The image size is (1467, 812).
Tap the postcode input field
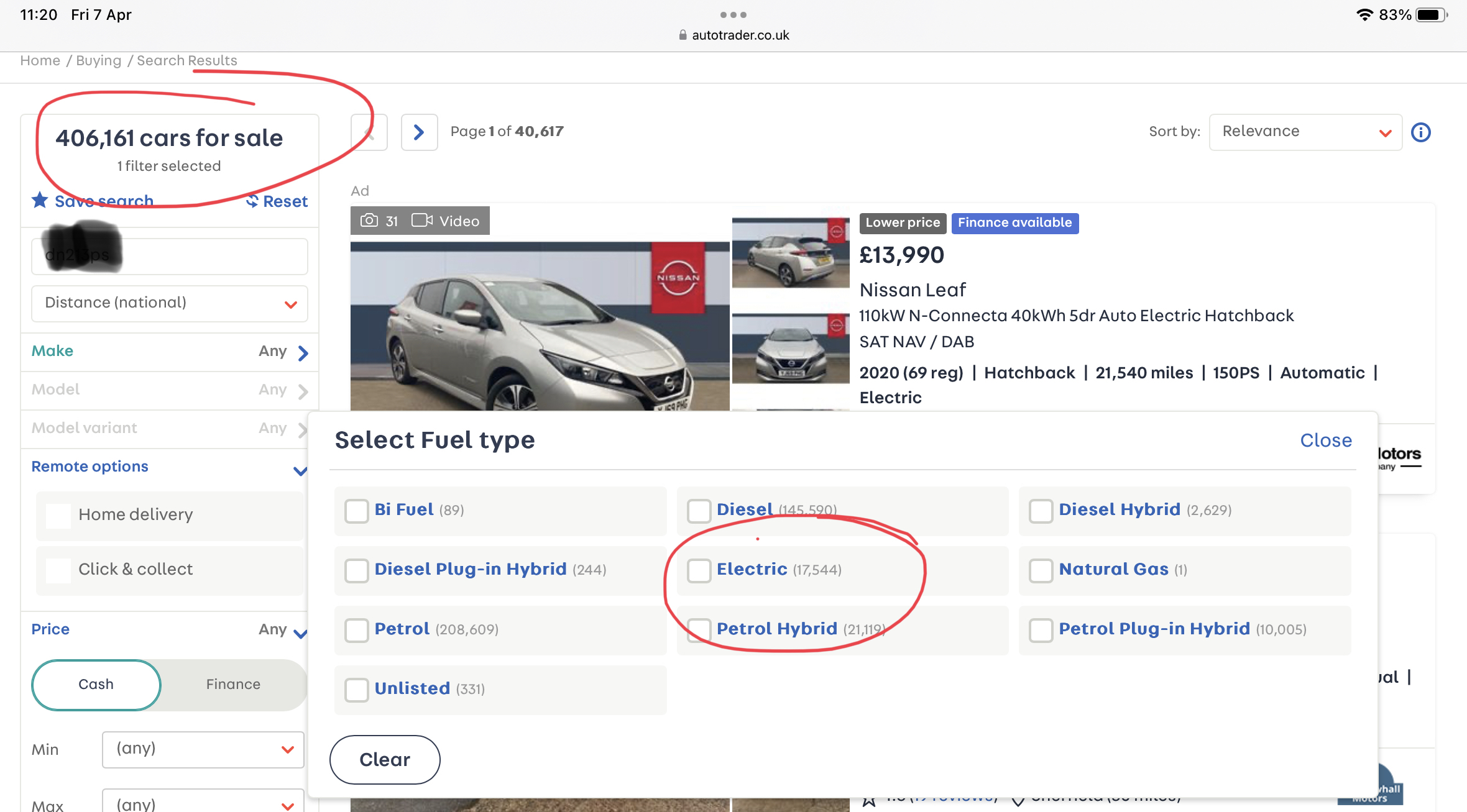(x=170, y=256)
